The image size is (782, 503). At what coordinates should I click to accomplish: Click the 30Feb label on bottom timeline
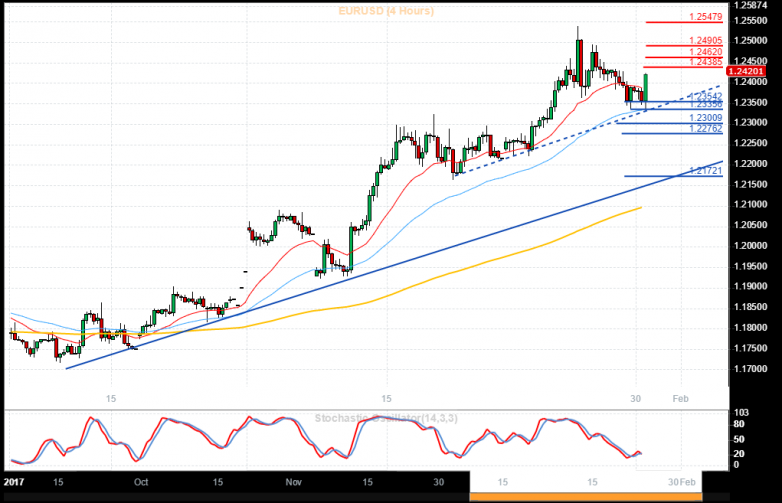pyautogui.click(x=682, y=482)
